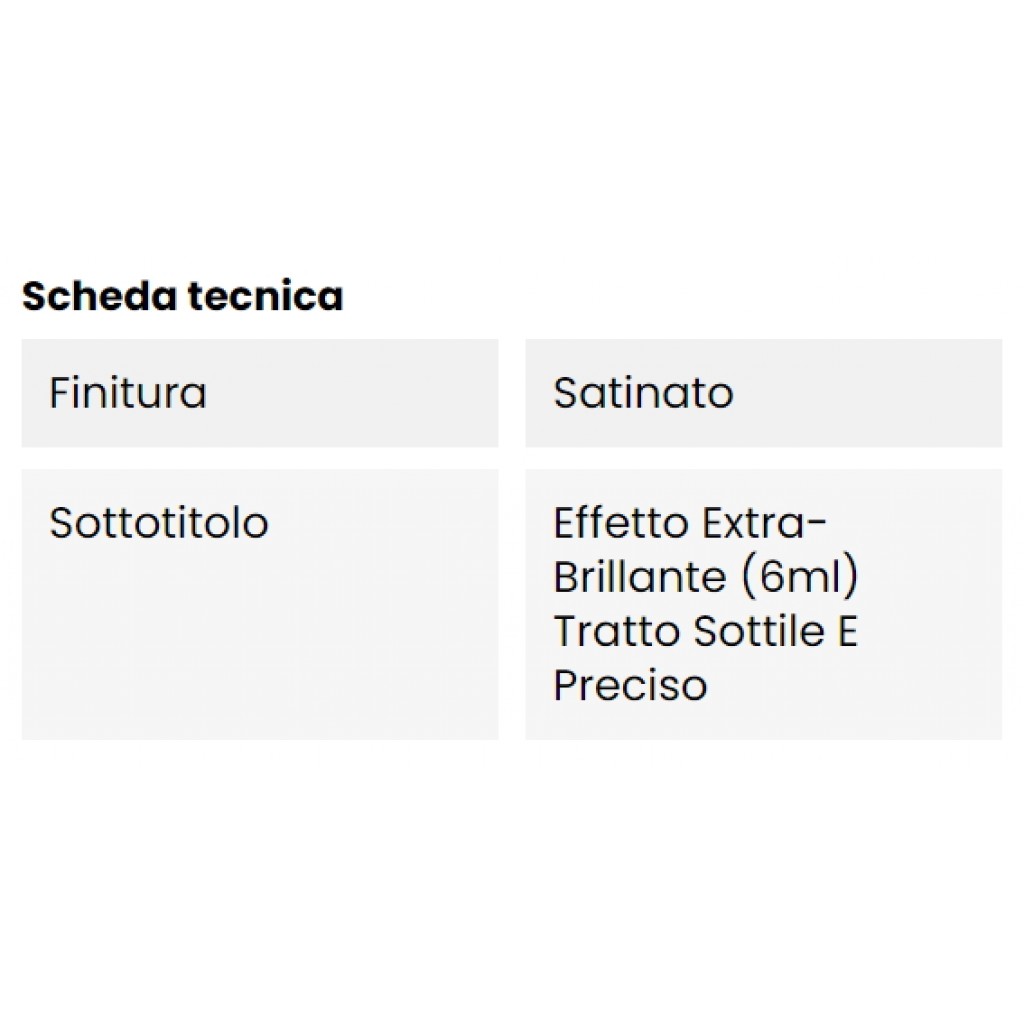Click the word "Brillante" in the description
Viewport: 1024px width, 1024px height.
point(640,577)
